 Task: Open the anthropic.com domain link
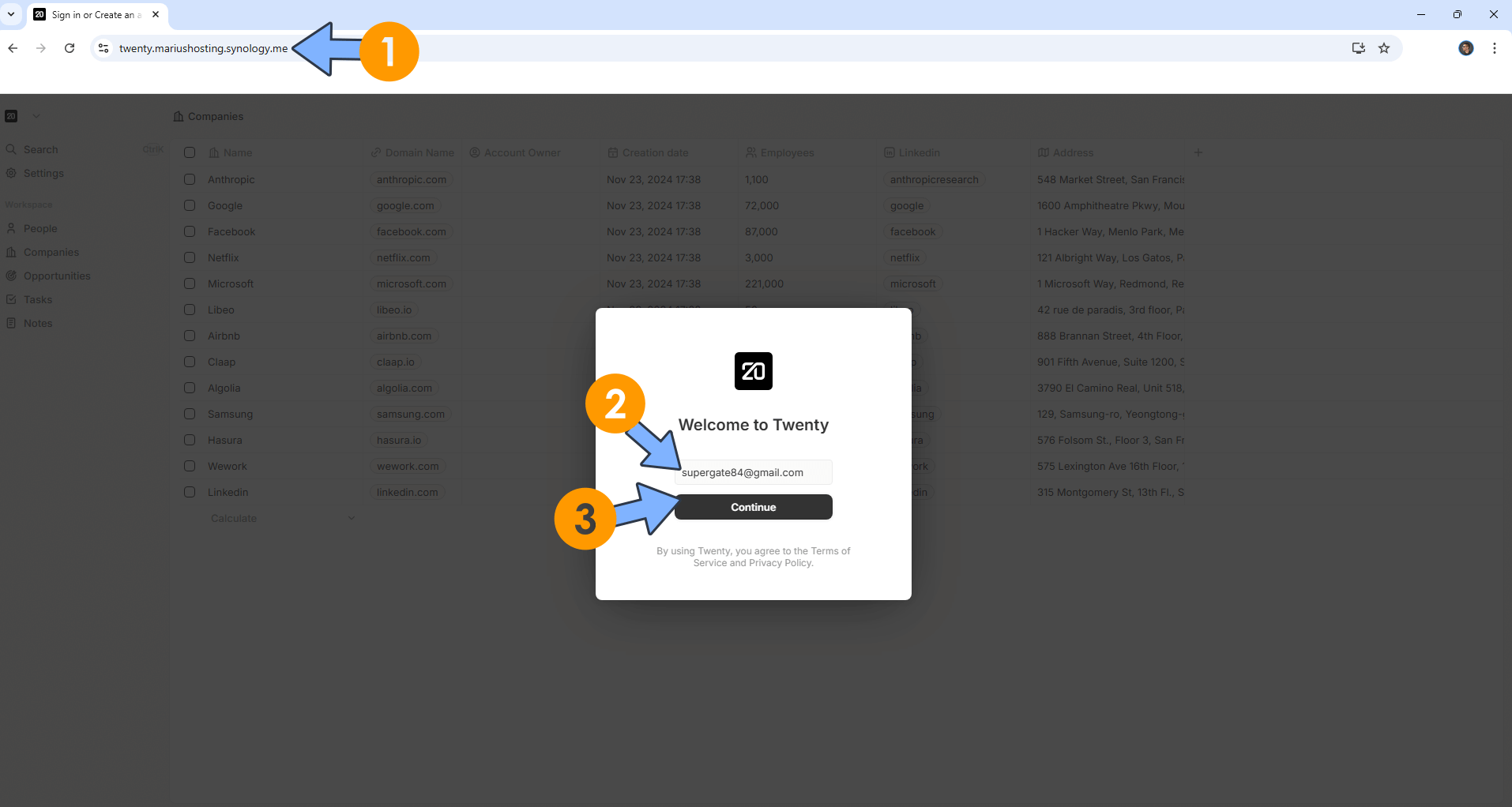click(412, 179)
